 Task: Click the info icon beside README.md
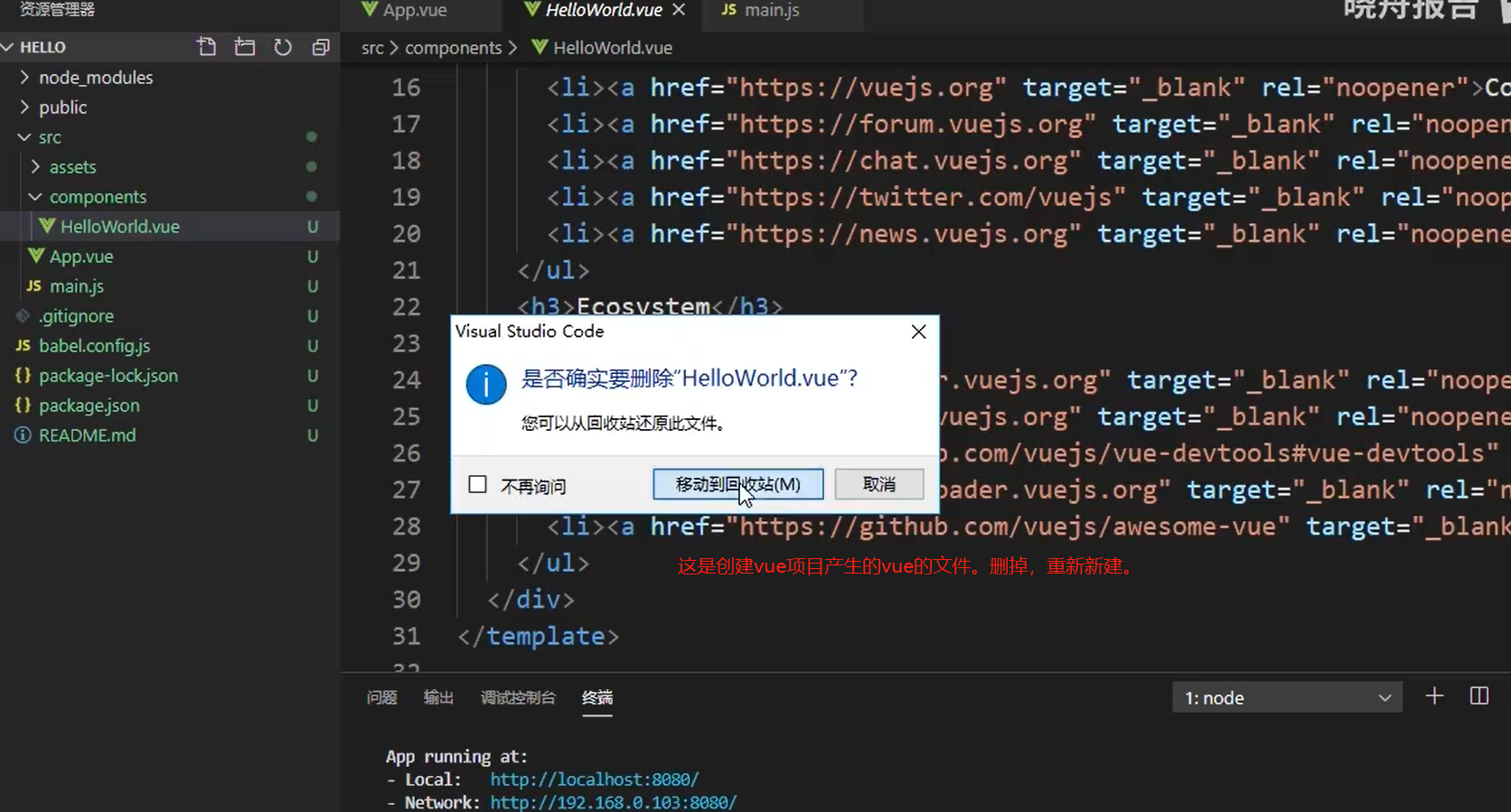point(23,435)
